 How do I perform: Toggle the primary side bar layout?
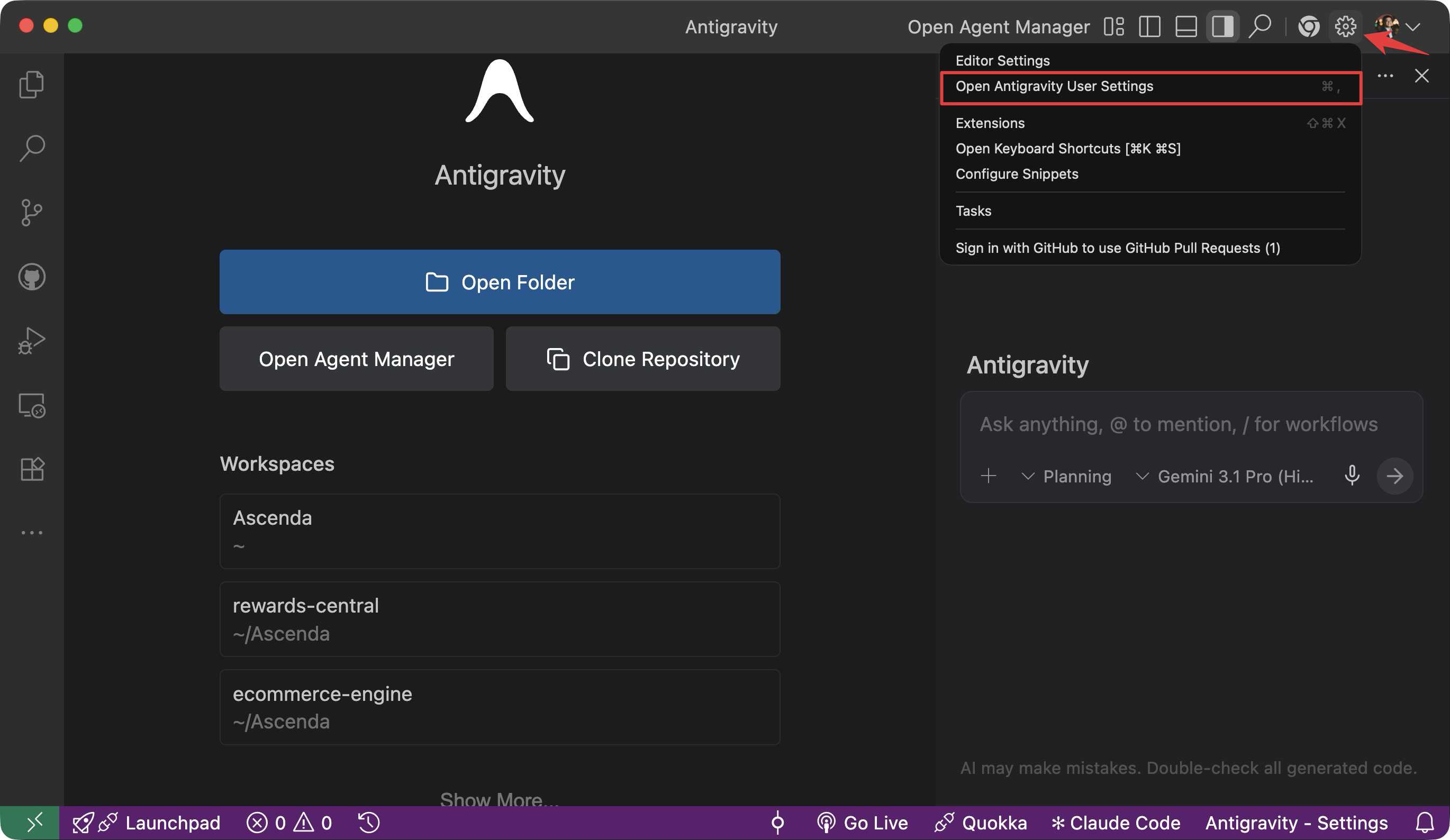pos(1149,26)
